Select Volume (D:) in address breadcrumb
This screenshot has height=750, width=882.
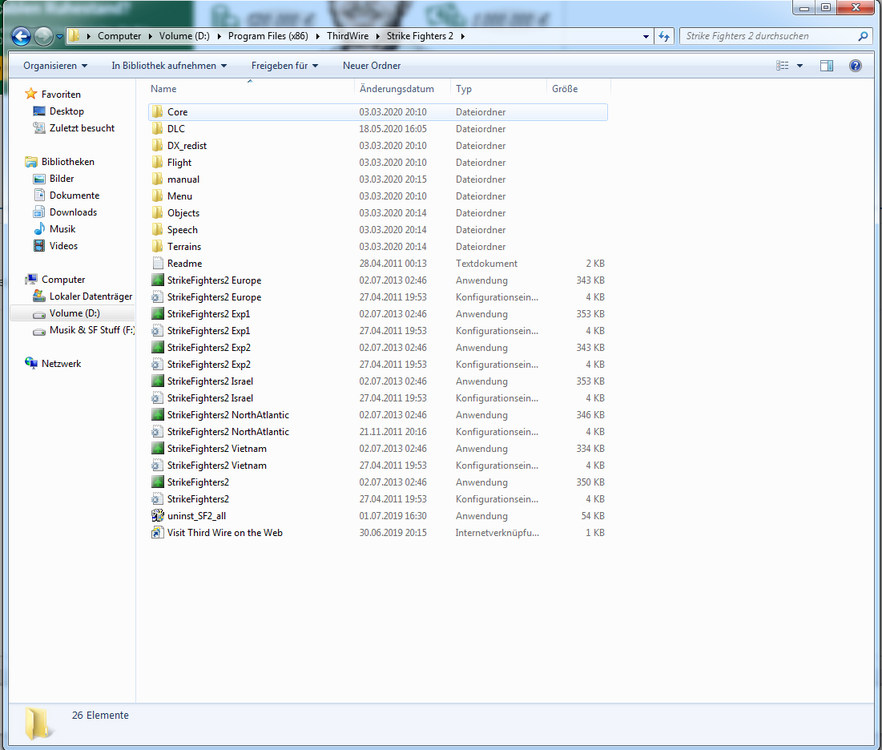(184, 36)
